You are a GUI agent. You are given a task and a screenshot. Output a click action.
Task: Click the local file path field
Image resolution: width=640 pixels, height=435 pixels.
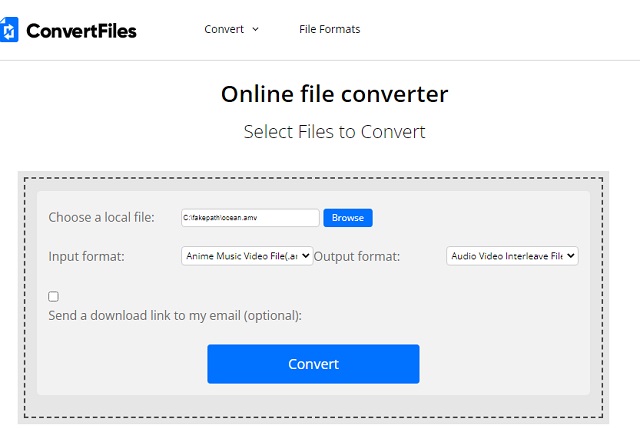tap(250, 218)
